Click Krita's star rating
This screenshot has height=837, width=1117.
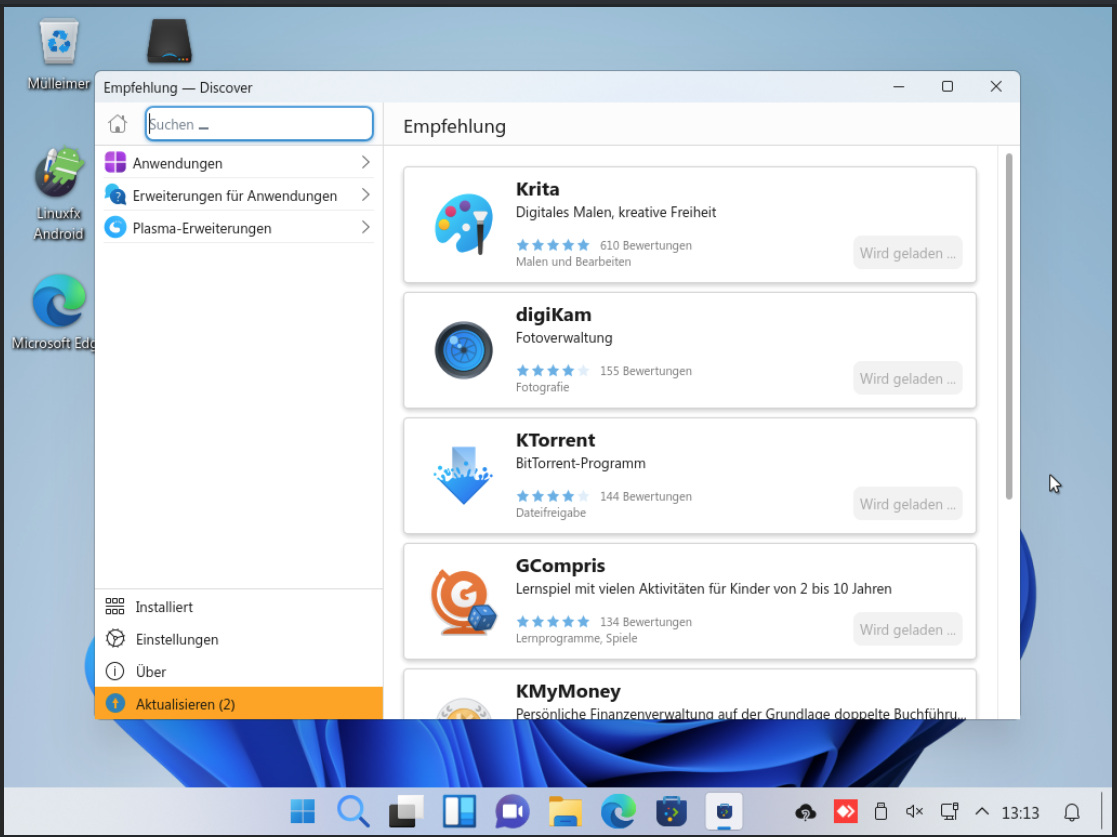pyautogui.click(x=554, y=245)
